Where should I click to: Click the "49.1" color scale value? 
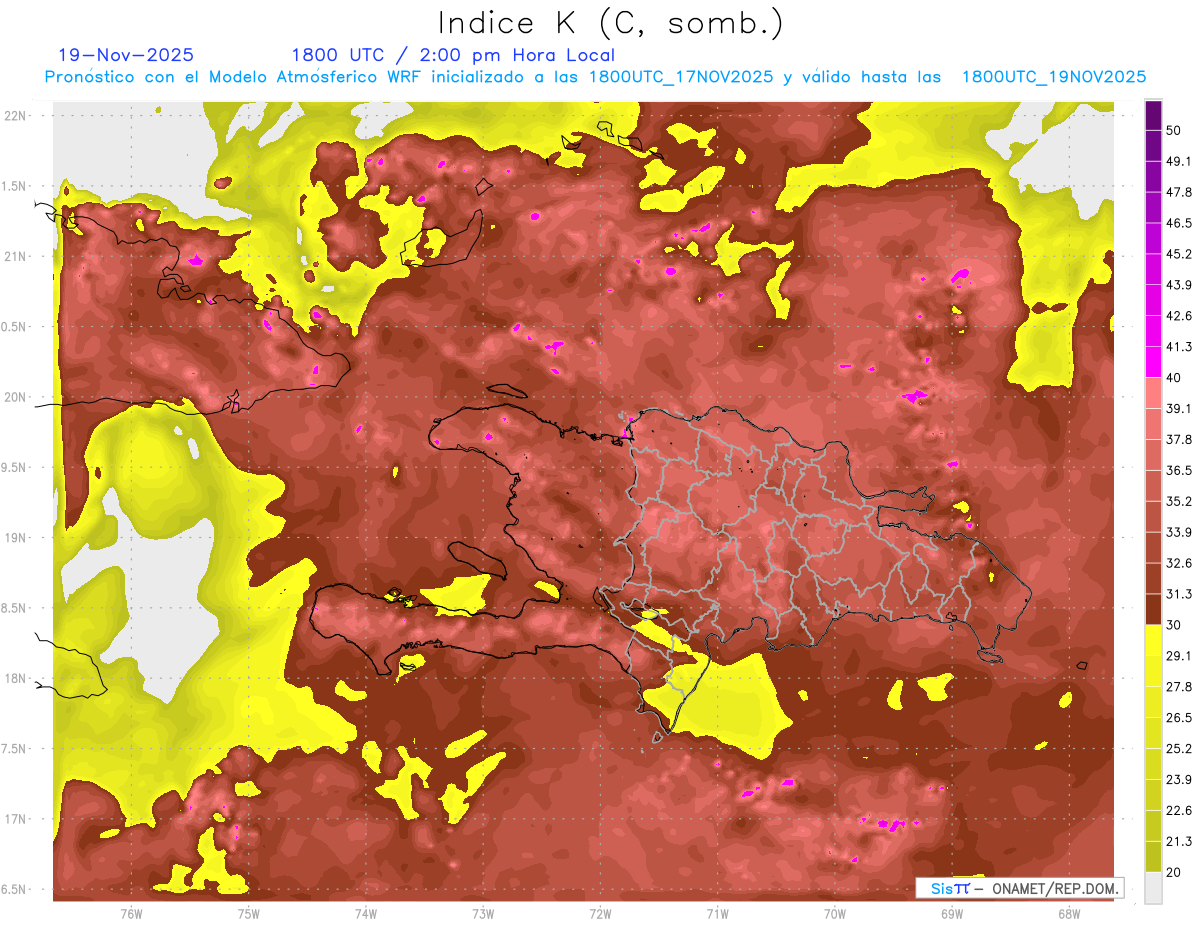(x=1179, y=161)
